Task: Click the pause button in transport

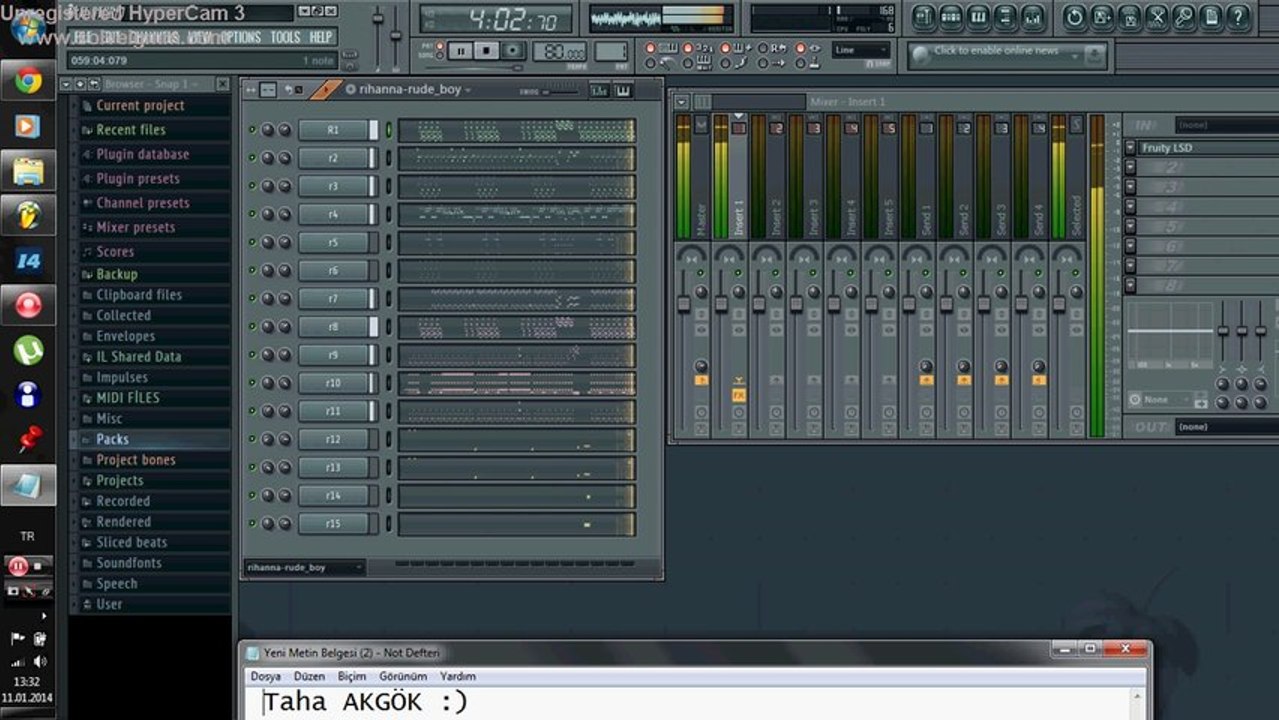Action: (x=461, y=50)
